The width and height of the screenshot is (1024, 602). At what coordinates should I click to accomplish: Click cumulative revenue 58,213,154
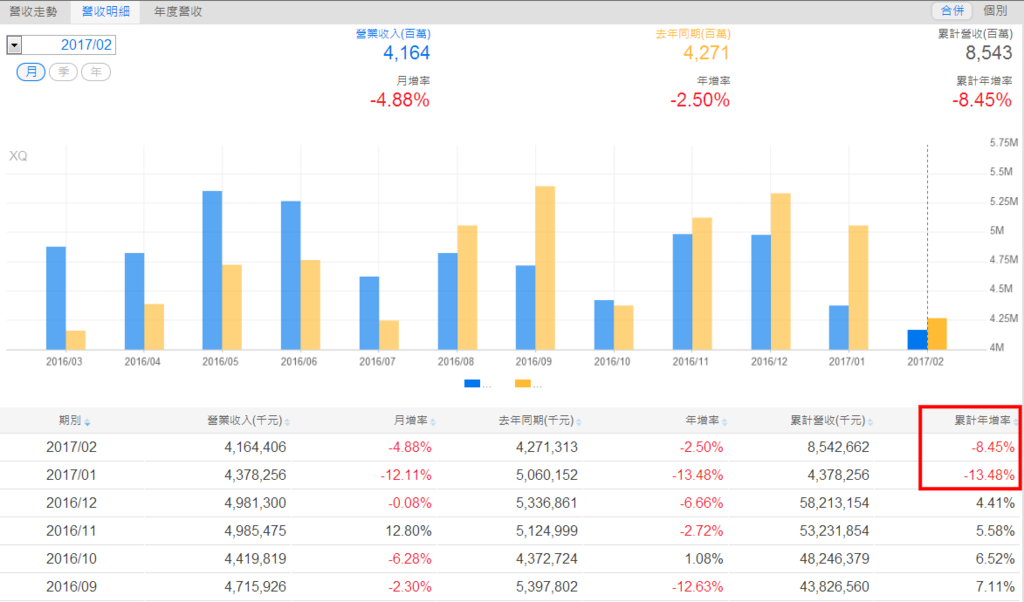[x=835, y=503]
